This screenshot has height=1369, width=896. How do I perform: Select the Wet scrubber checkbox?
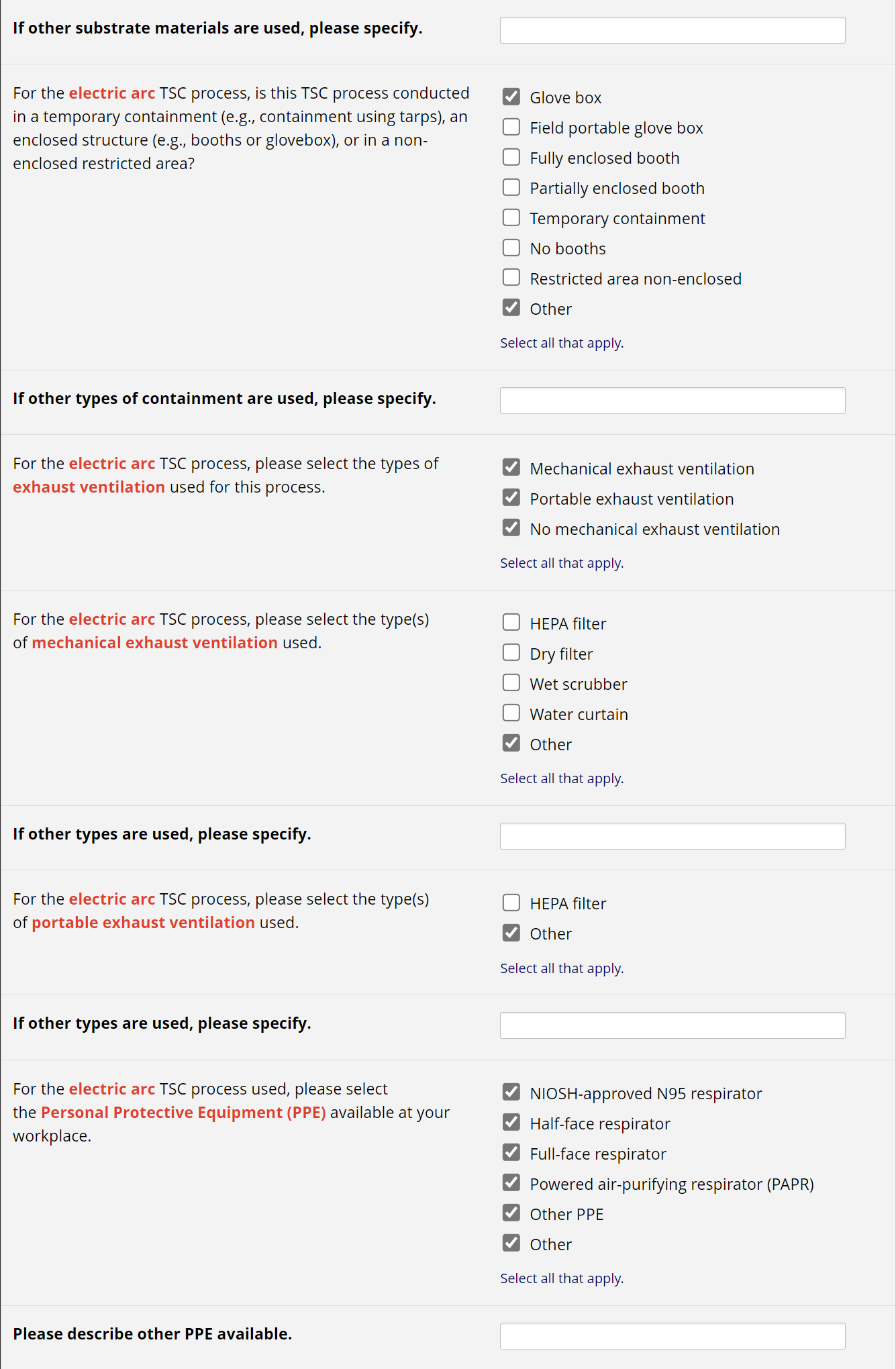coord(511,683)
